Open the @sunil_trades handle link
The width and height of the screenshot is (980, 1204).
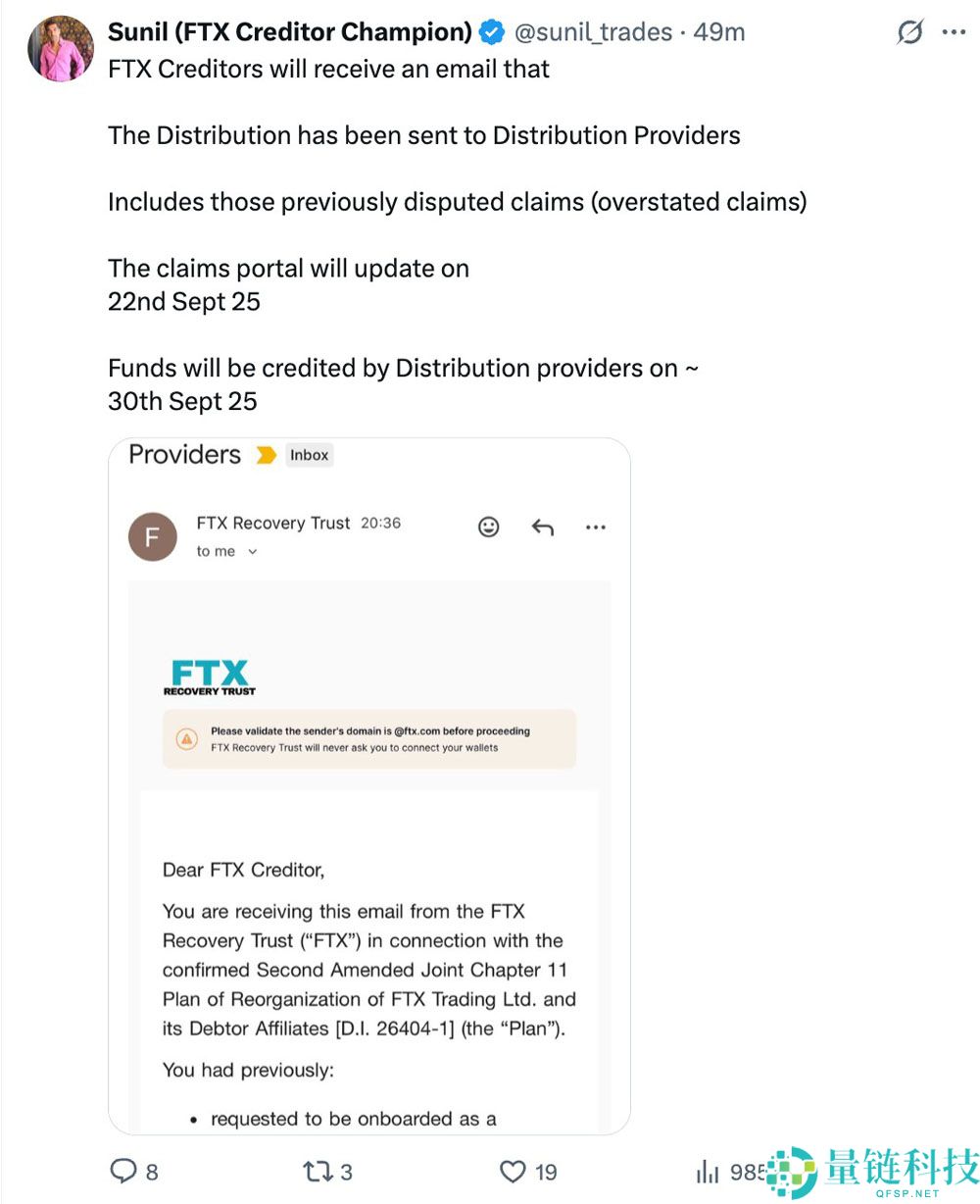point(593,32)
